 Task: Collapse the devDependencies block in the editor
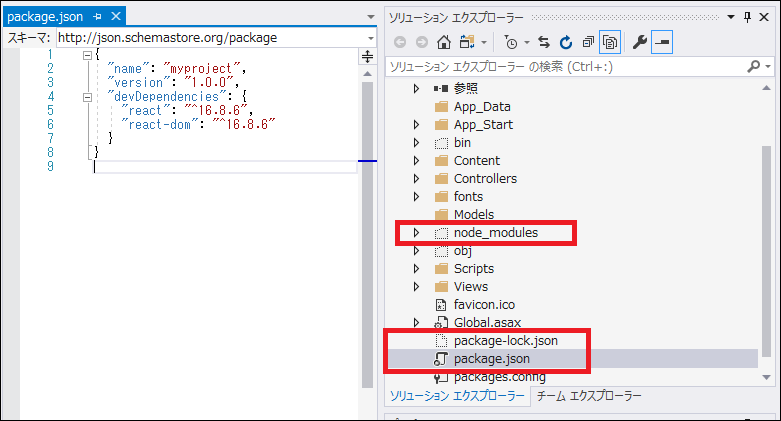[87, 97]
